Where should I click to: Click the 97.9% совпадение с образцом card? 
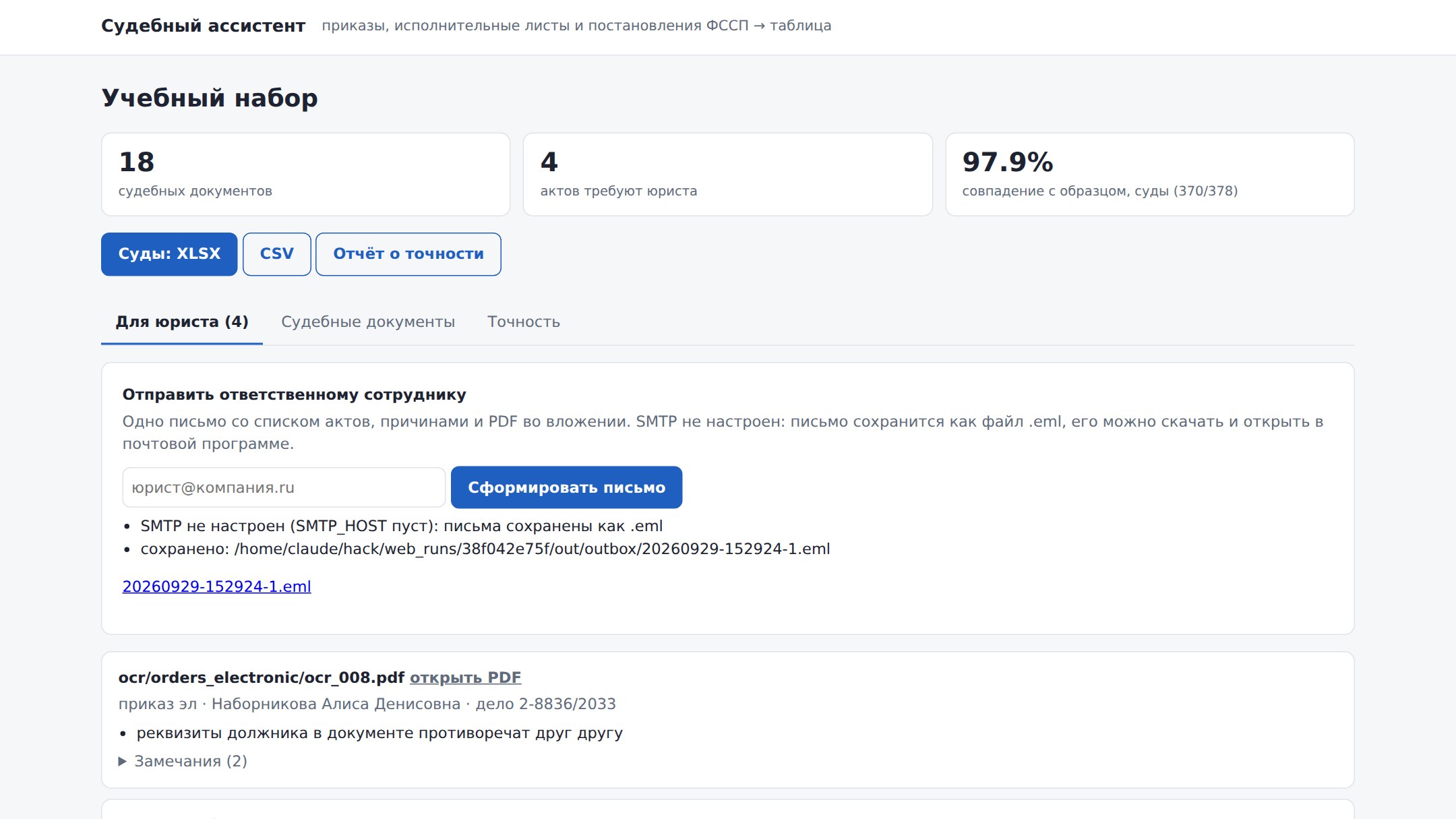click(1150, 175)
